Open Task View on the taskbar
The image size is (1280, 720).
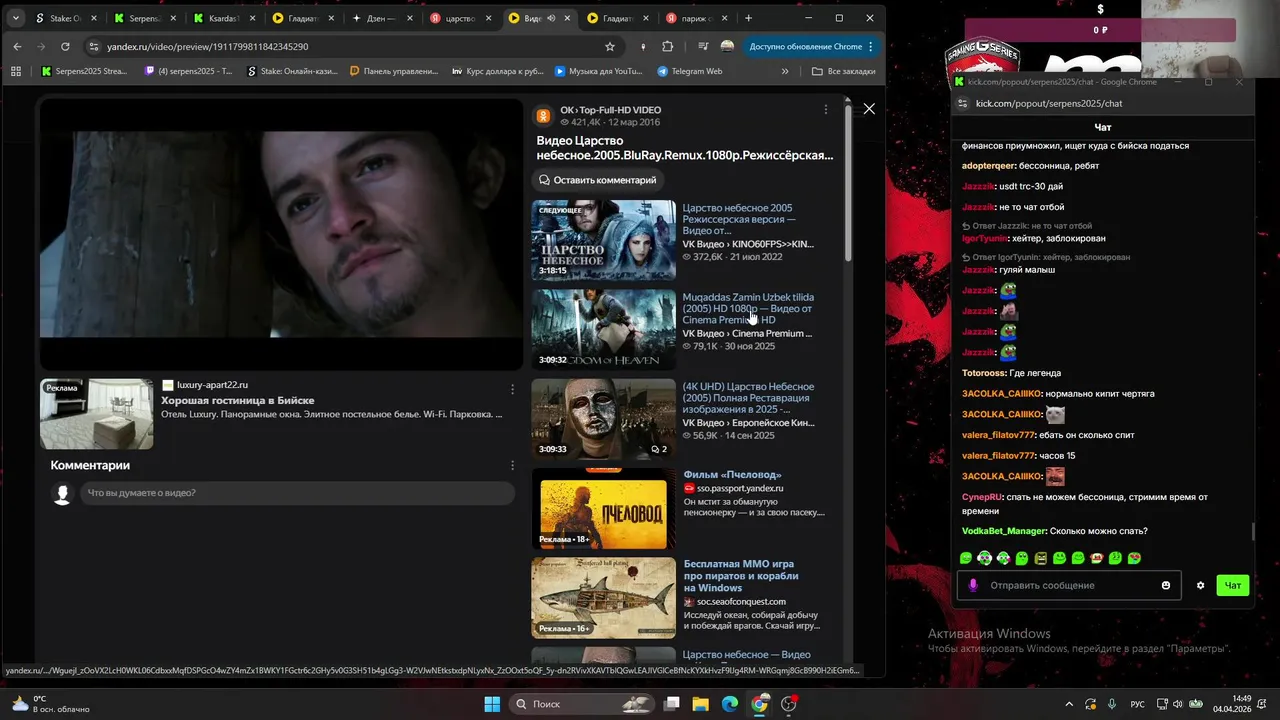672,704
